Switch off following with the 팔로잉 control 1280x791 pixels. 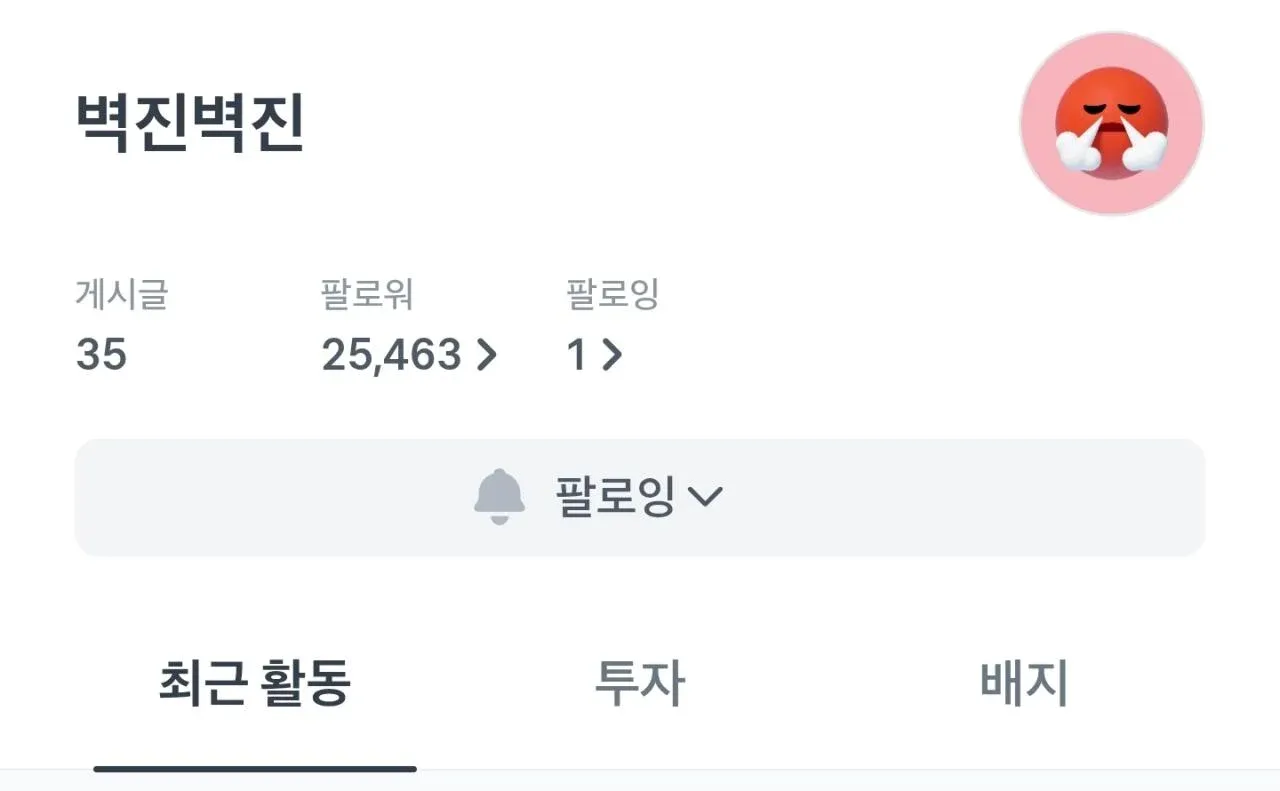pos(640,495)
